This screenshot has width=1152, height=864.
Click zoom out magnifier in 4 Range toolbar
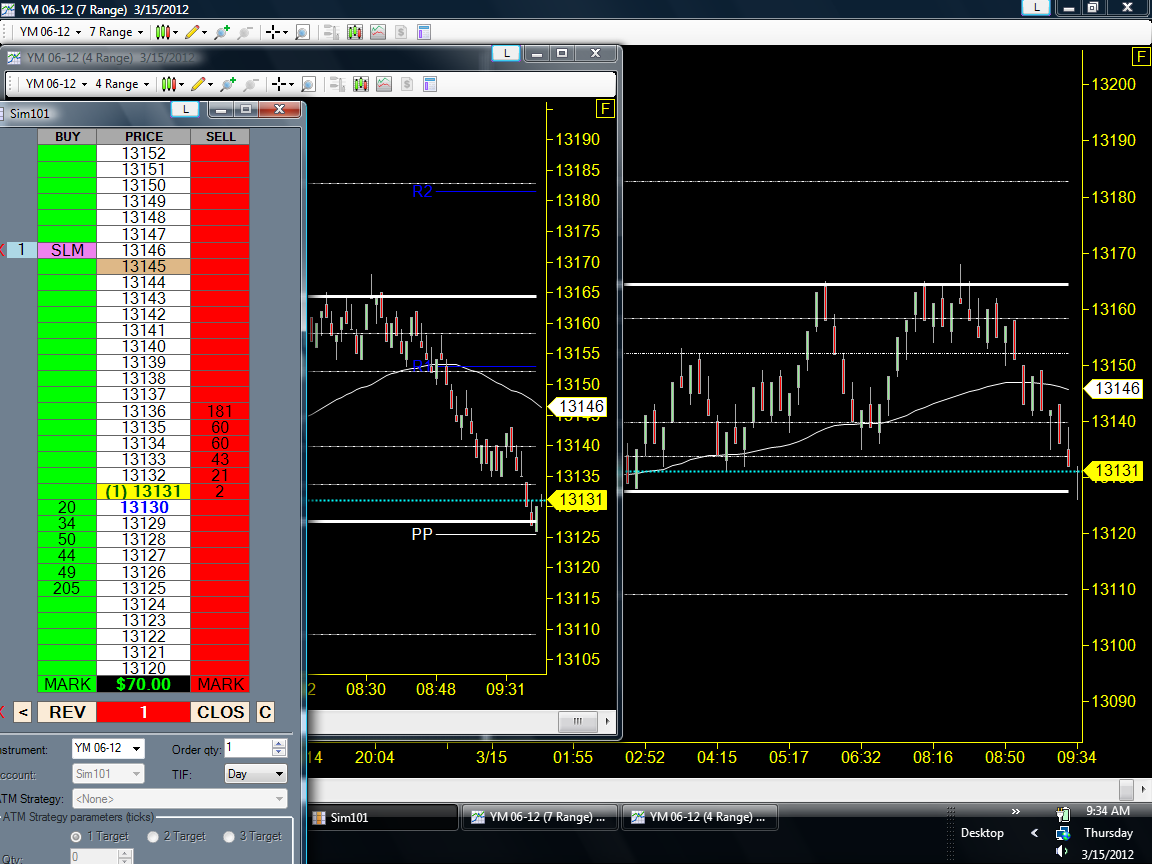(251, 84)
